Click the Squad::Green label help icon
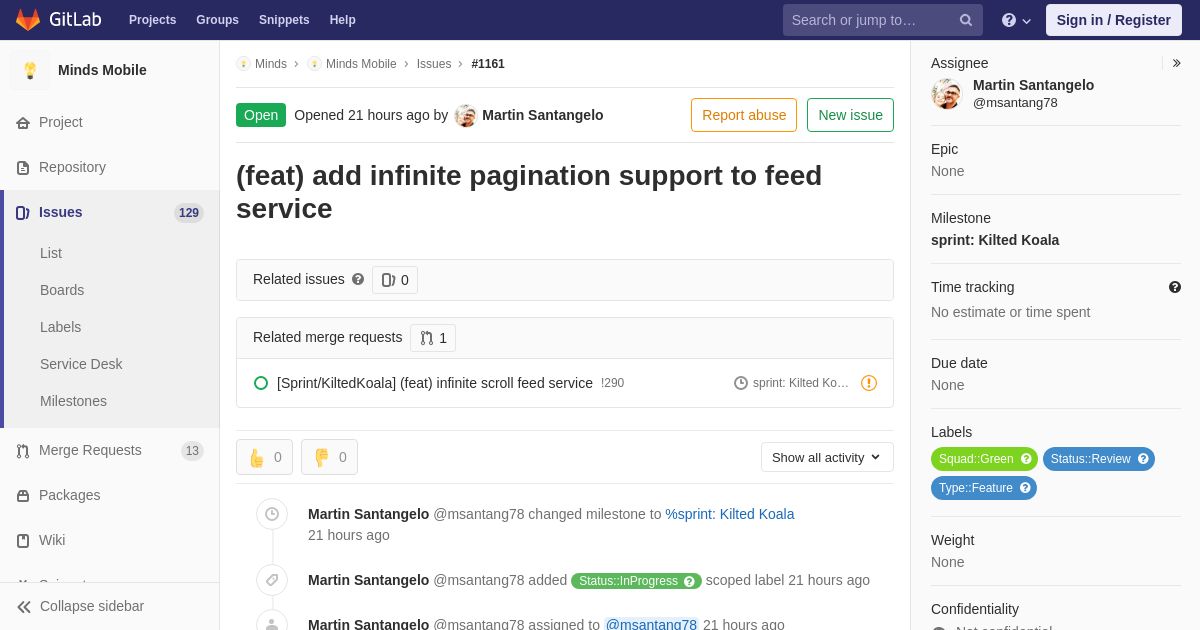The image size is (1200, 630). [x=1026, y=459]
